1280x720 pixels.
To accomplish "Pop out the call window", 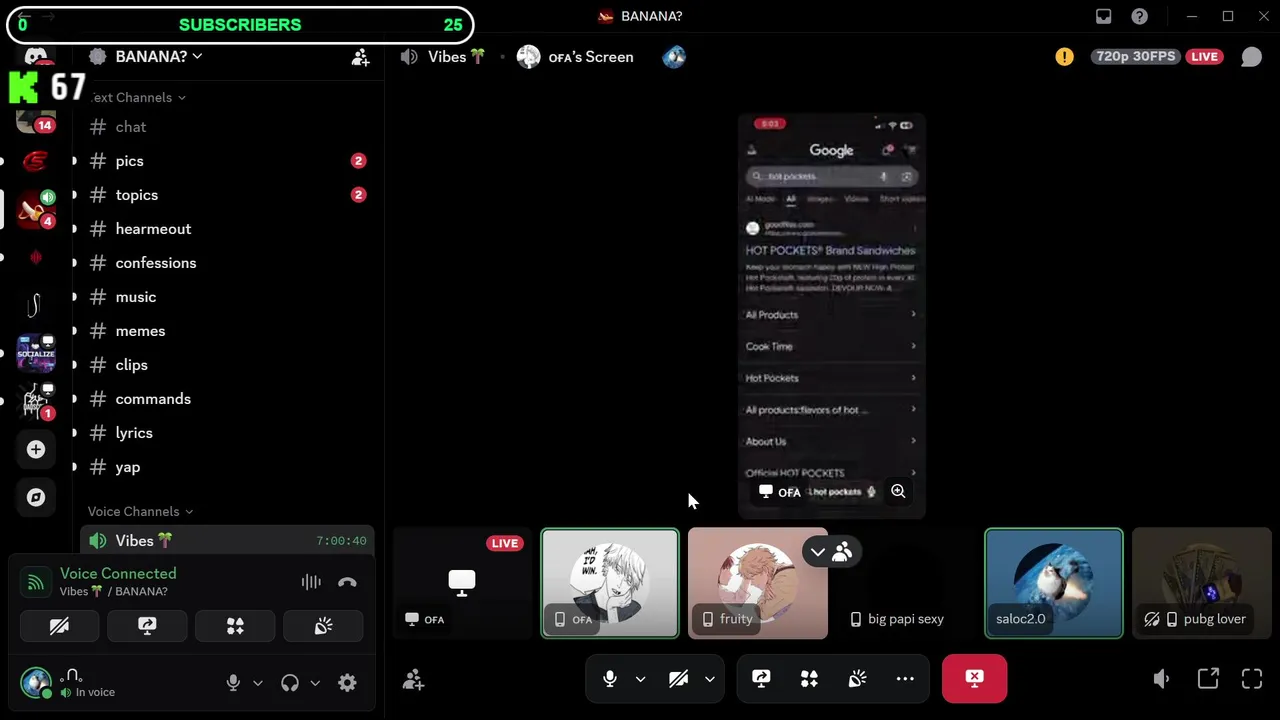I will [1208, 679].
